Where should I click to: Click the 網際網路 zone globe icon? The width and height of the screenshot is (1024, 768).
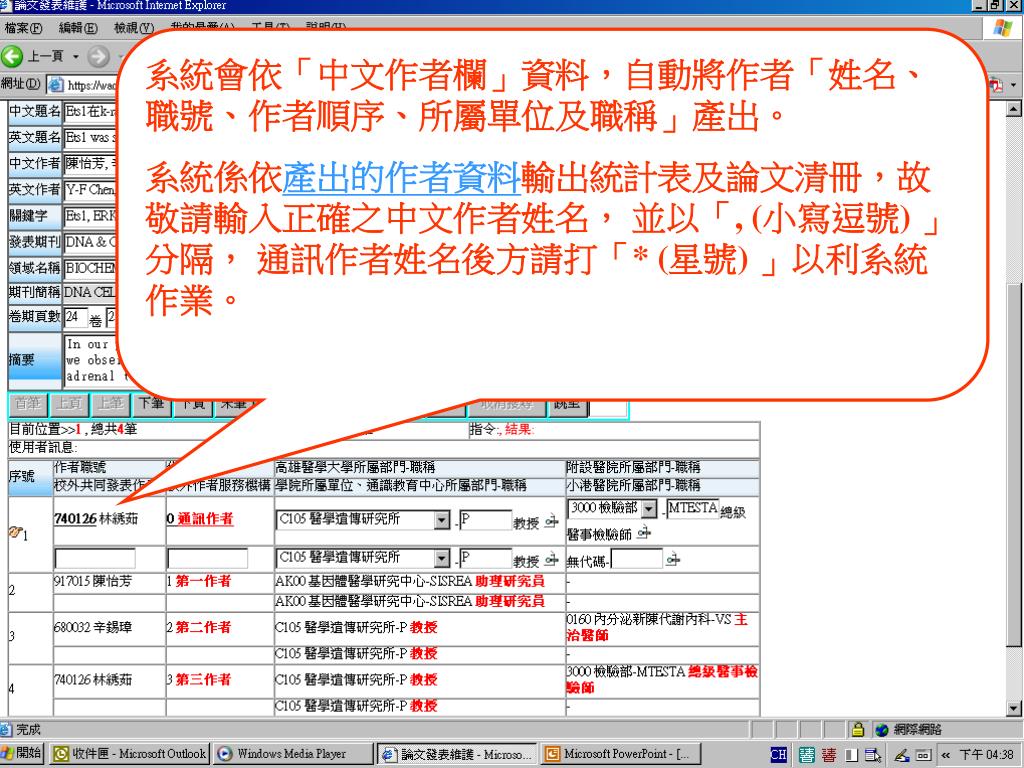coord(882,729)
